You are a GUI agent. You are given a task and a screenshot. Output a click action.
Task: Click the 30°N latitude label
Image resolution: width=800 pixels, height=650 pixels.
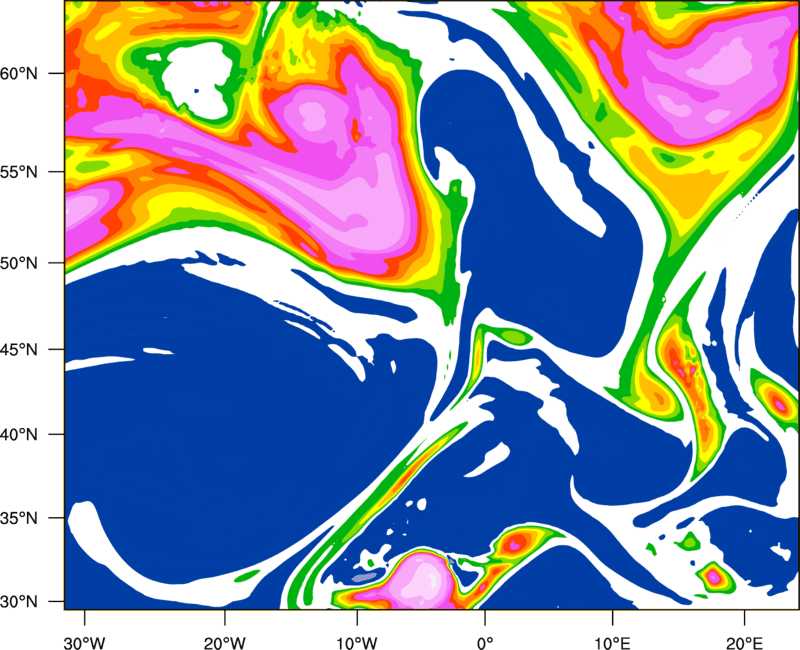[19, 602]
